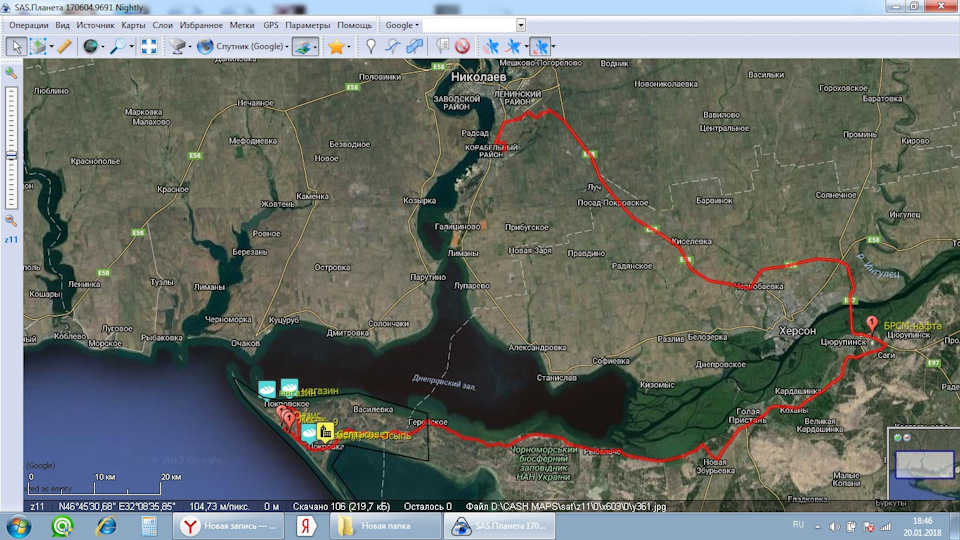
Task: Switch to Новая запись Yandex browser window
Action: click(227, 526)
